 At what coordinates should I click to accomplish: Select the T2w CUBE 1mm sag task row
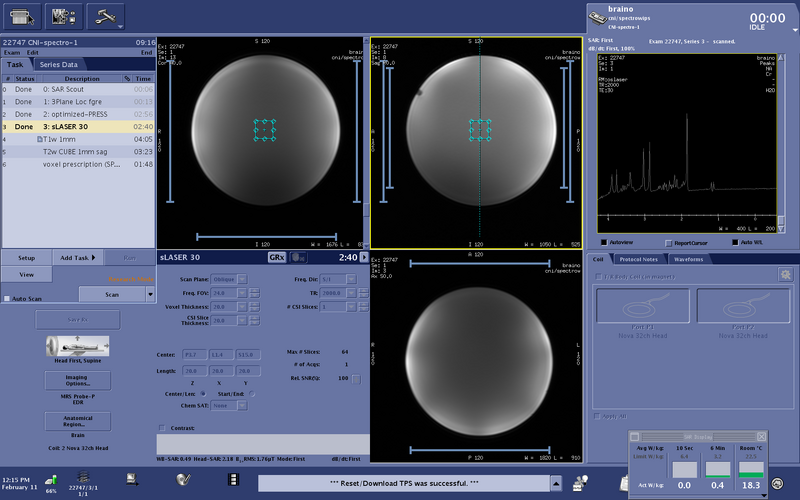pos(79,152)
